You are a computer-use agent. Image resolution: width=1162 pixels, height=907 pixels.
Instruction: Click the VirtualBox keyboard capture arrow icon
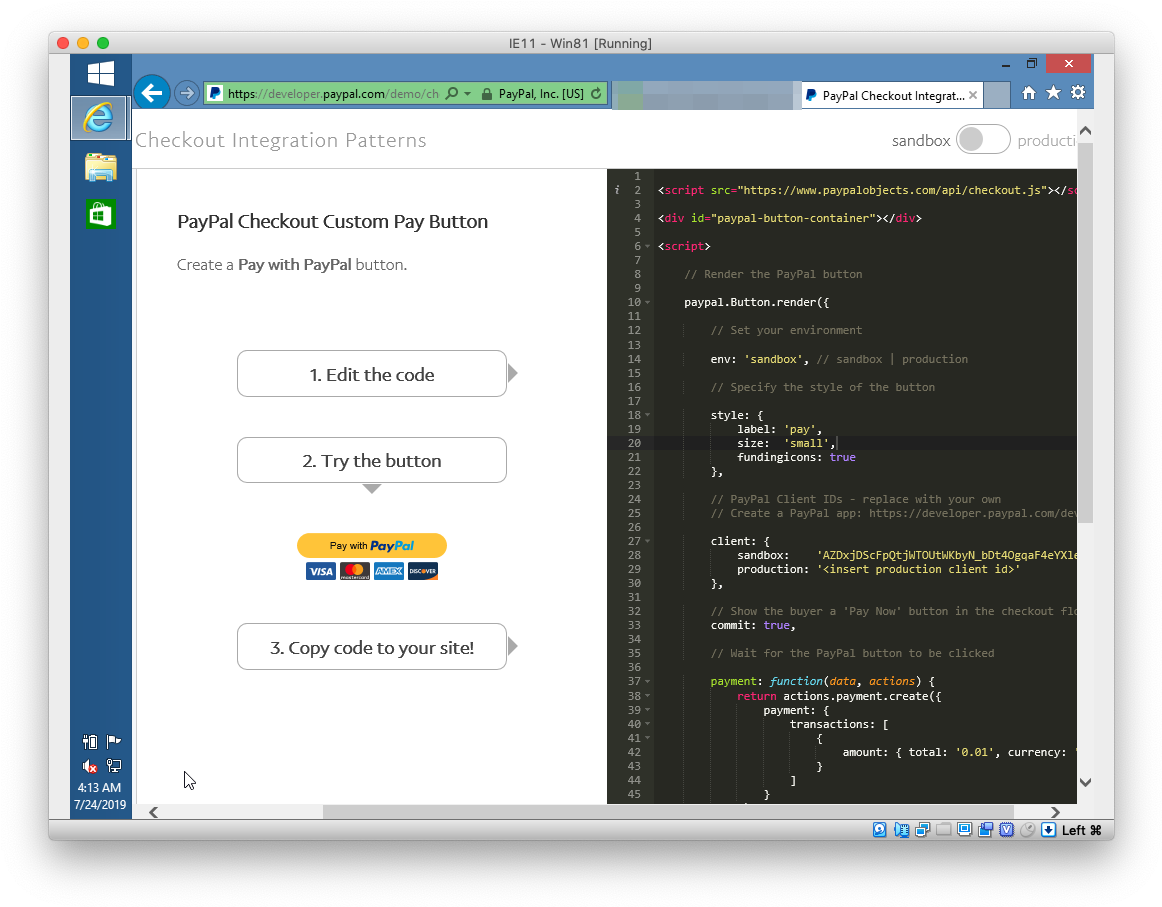1049,830
